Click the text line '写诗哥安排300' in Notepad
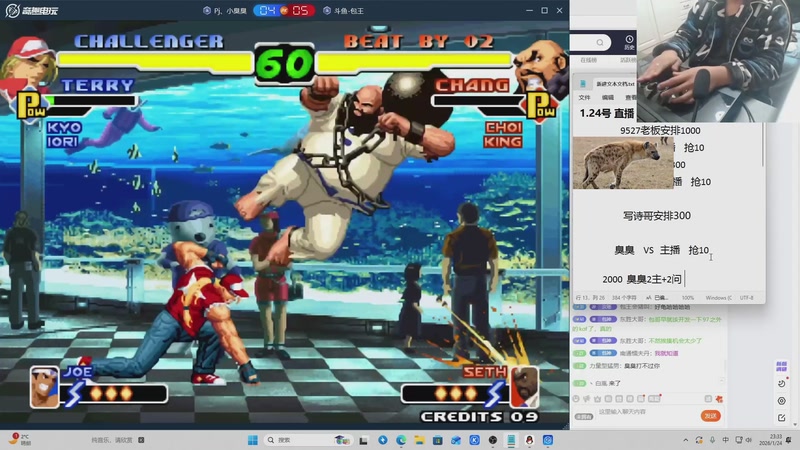 click(657, 216)
